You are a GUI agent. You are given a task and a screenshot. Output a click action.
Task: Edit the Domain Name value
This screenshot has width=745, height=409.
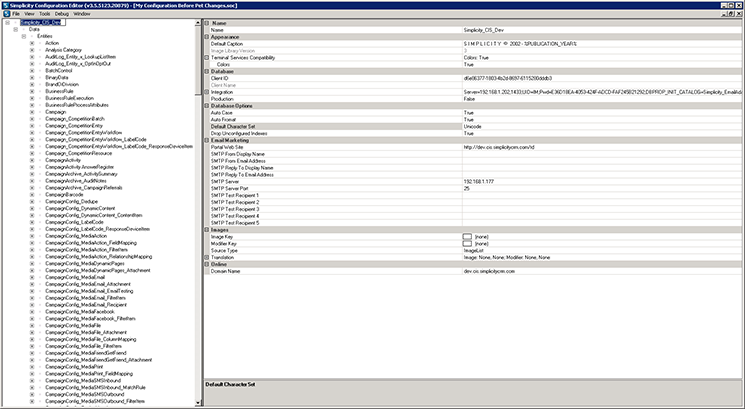pos(602,271)
